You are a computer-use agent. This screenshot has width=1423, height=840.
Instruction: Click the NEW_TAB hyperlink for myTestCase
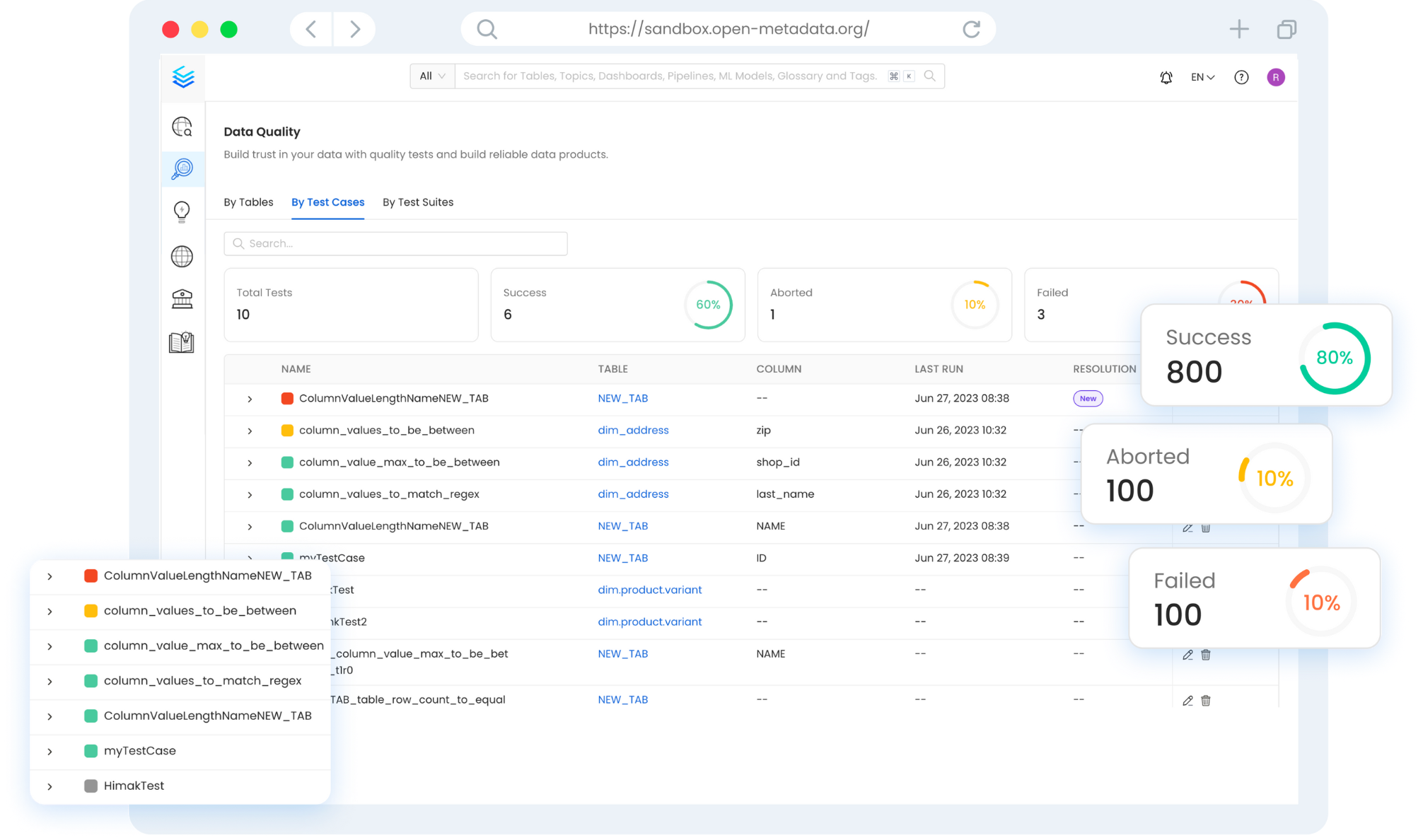click(621, 558)
